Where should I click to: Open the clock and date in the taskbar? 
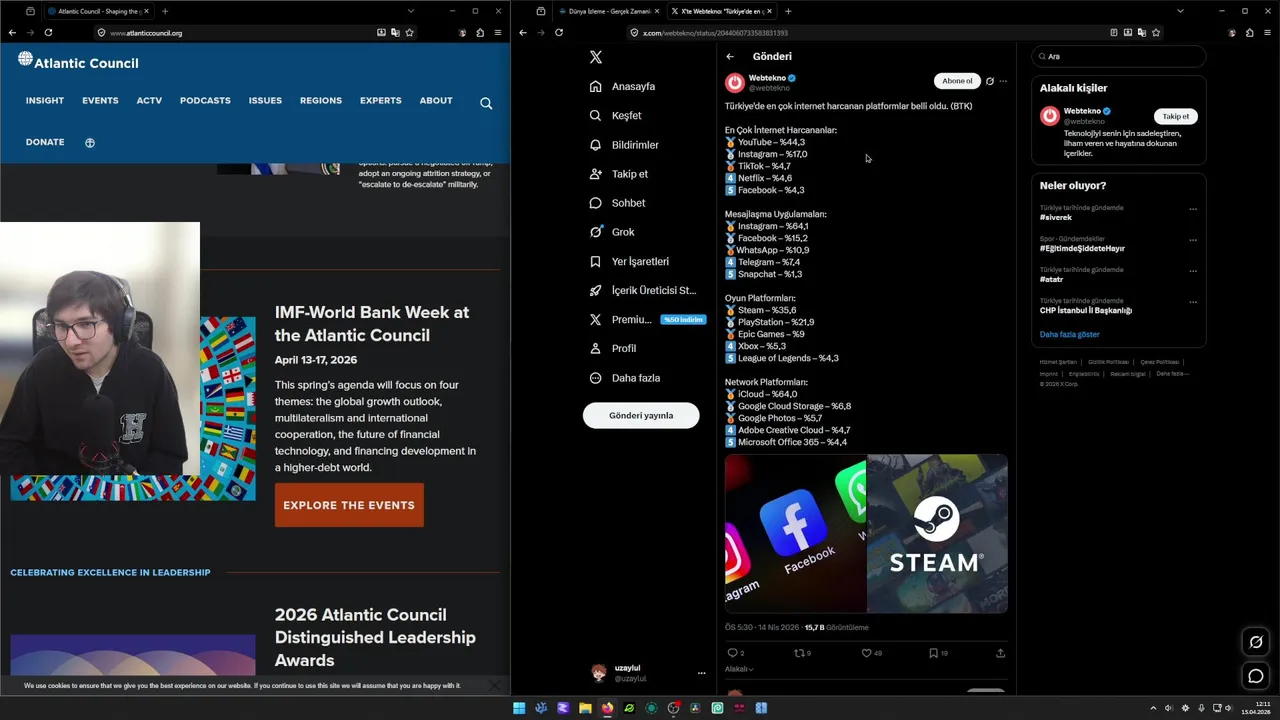click(1255, 708)
